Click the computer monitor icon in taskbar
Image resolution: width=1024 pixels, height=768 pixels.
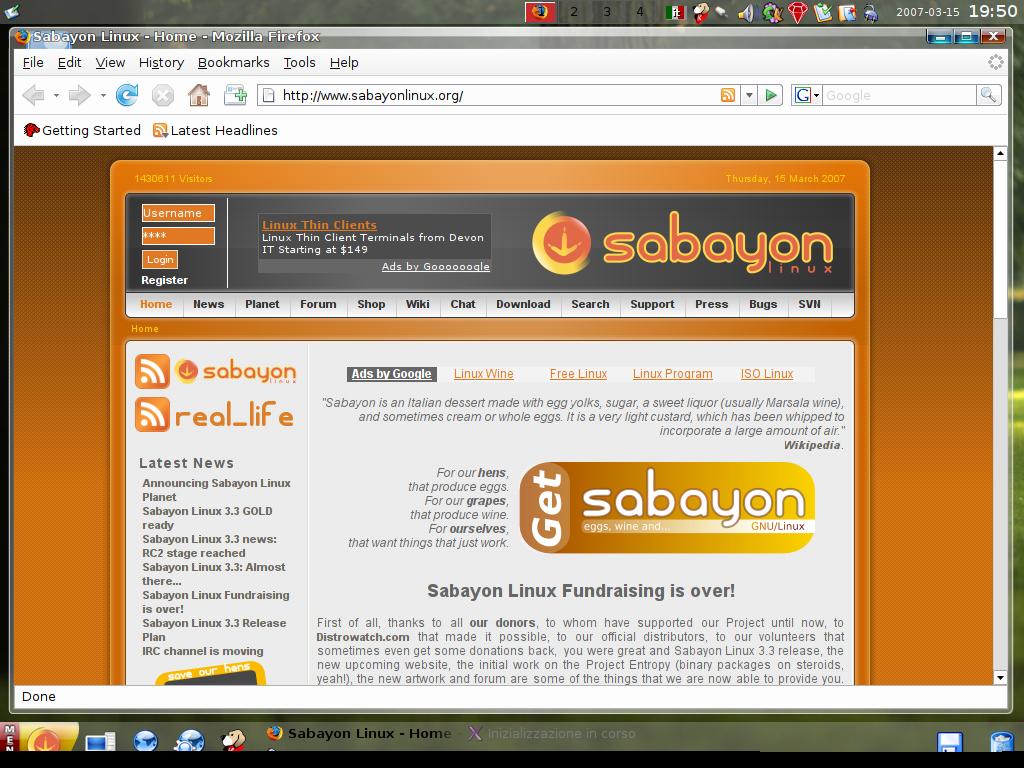click(100, 742)
